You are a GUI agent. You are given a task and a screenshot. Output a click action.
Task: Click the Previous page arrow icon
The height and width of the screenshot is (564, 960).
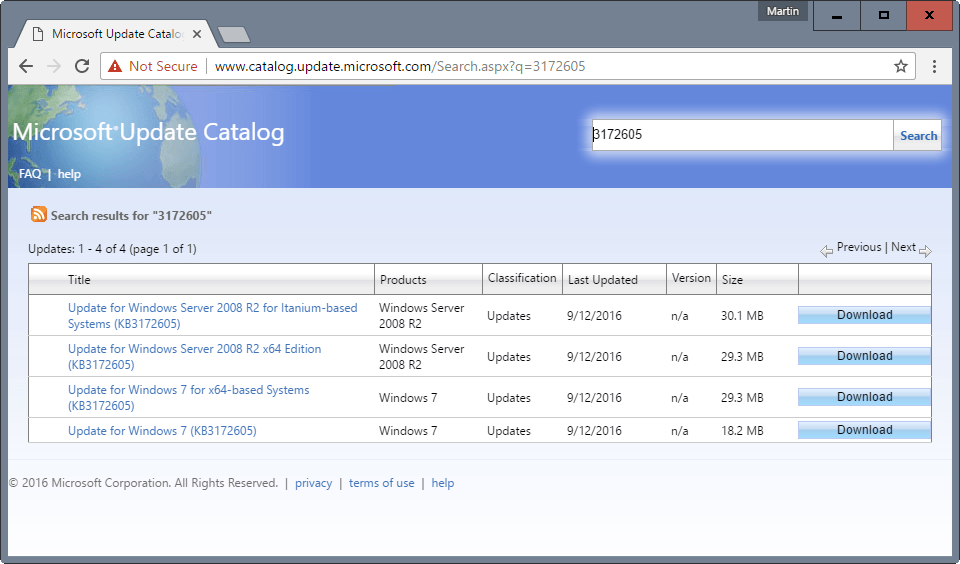tap(827, 251)
